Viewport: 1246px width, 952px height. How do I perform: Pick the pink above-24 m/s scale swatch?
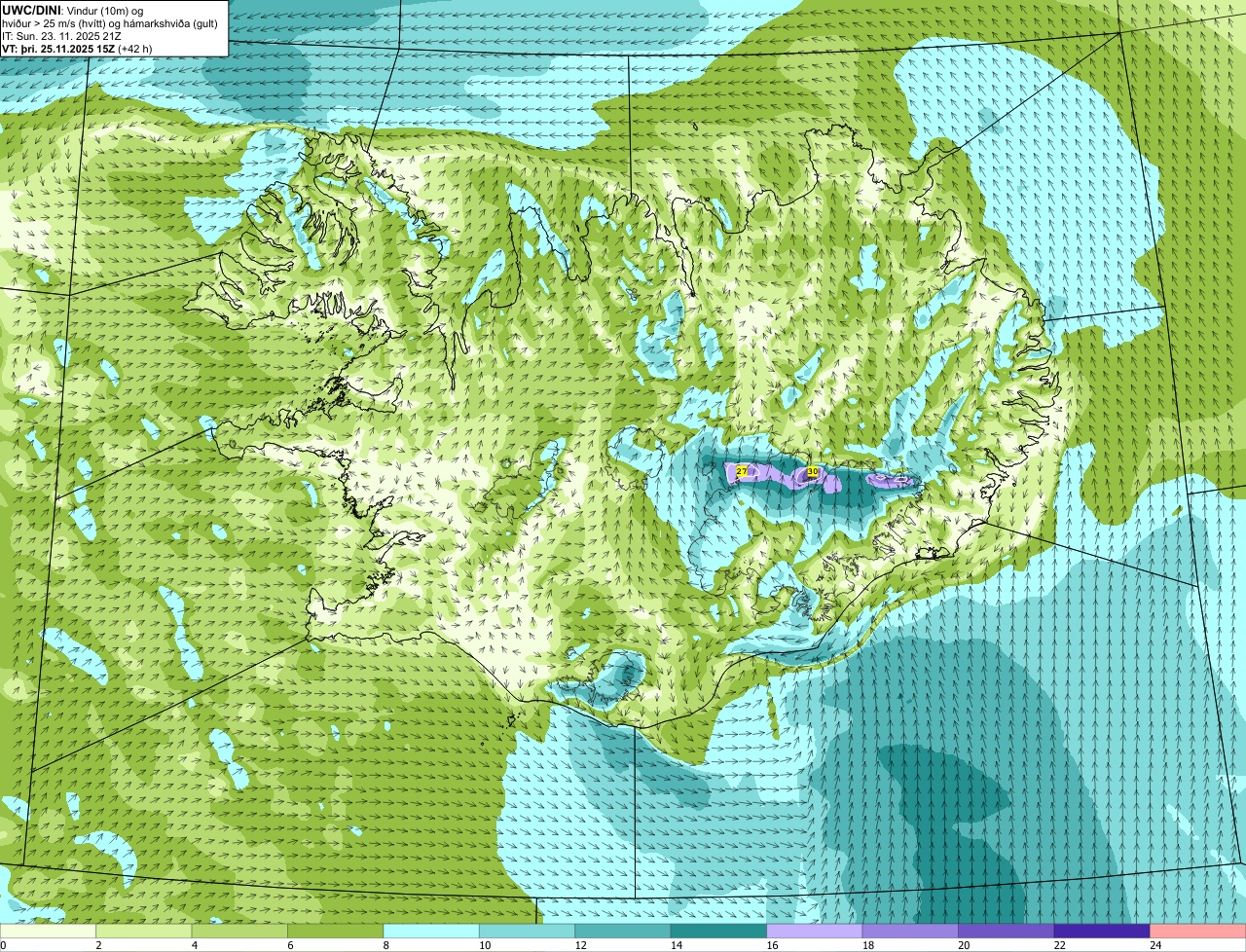pos(1198,931)
